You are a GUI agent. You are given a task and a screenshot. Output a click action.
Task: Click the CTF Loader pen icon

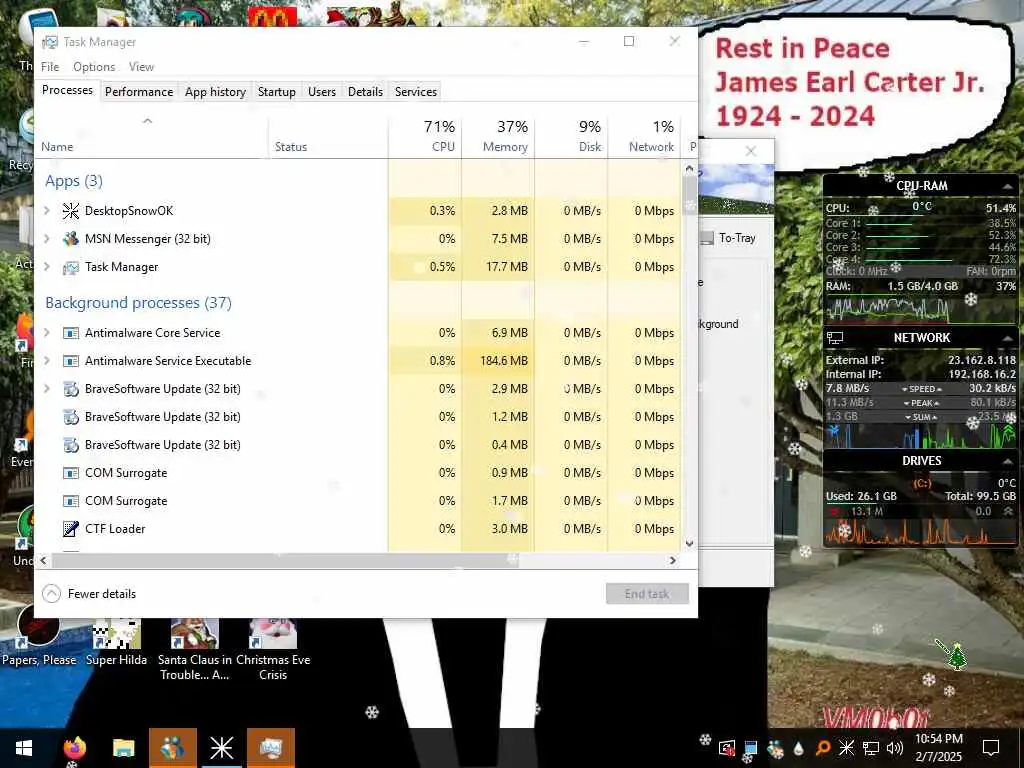pyautogui.click(x=71, y=529)
